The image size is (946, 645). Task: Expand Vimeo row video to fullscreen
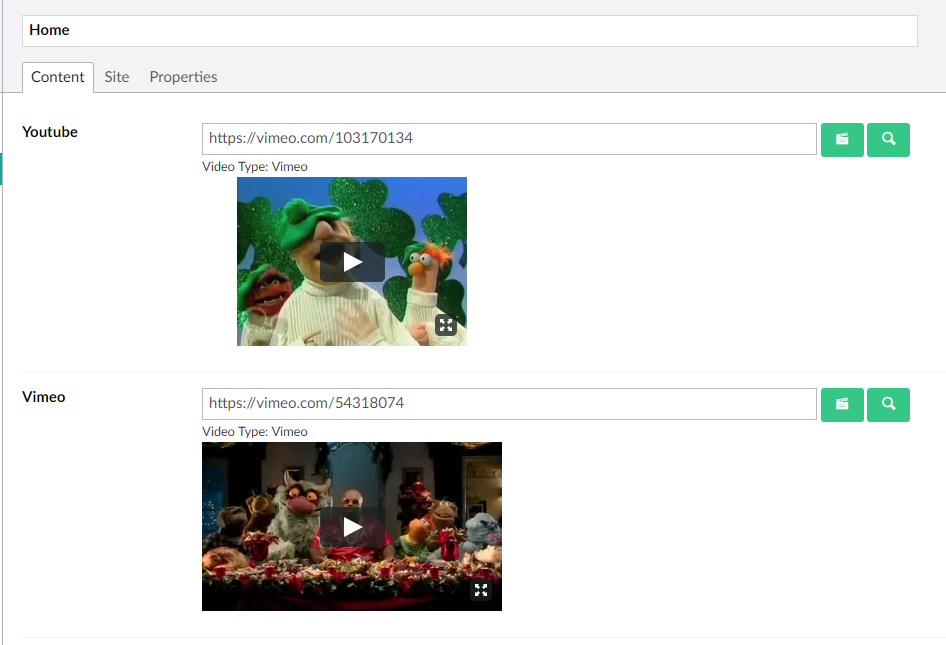pos(481,589)
